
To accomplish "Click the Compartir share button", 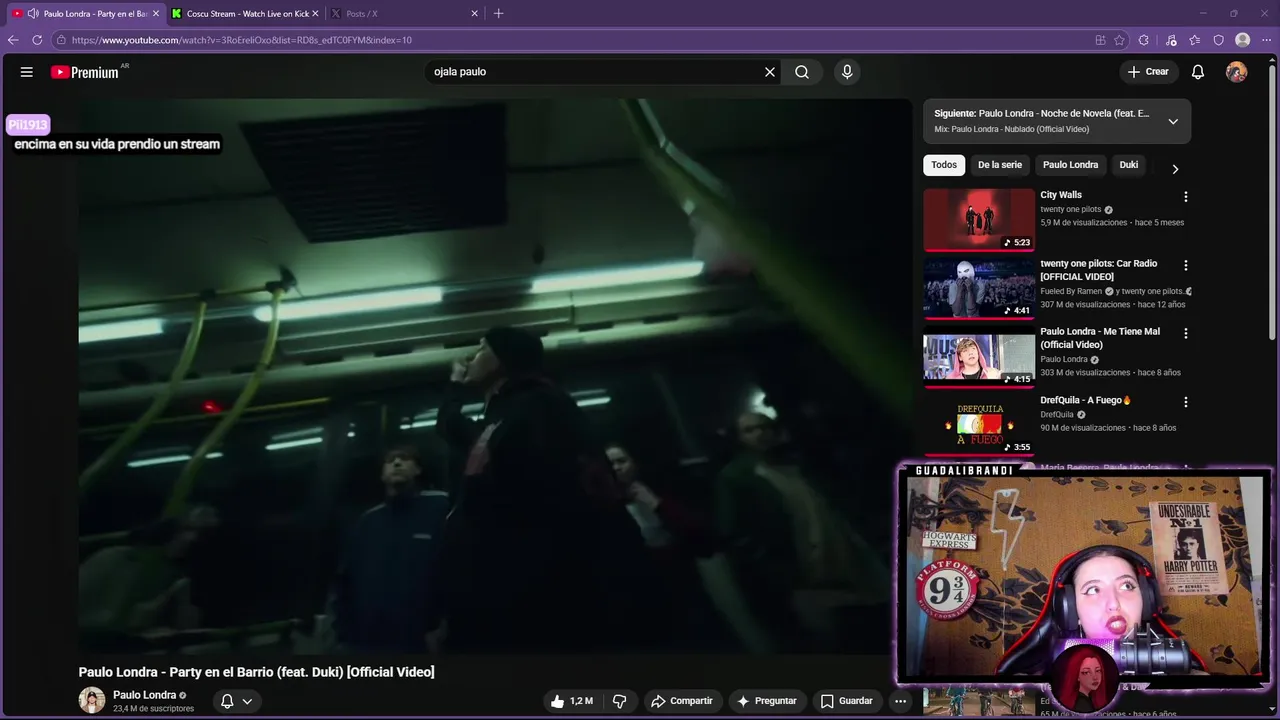I will click(681, 701).
